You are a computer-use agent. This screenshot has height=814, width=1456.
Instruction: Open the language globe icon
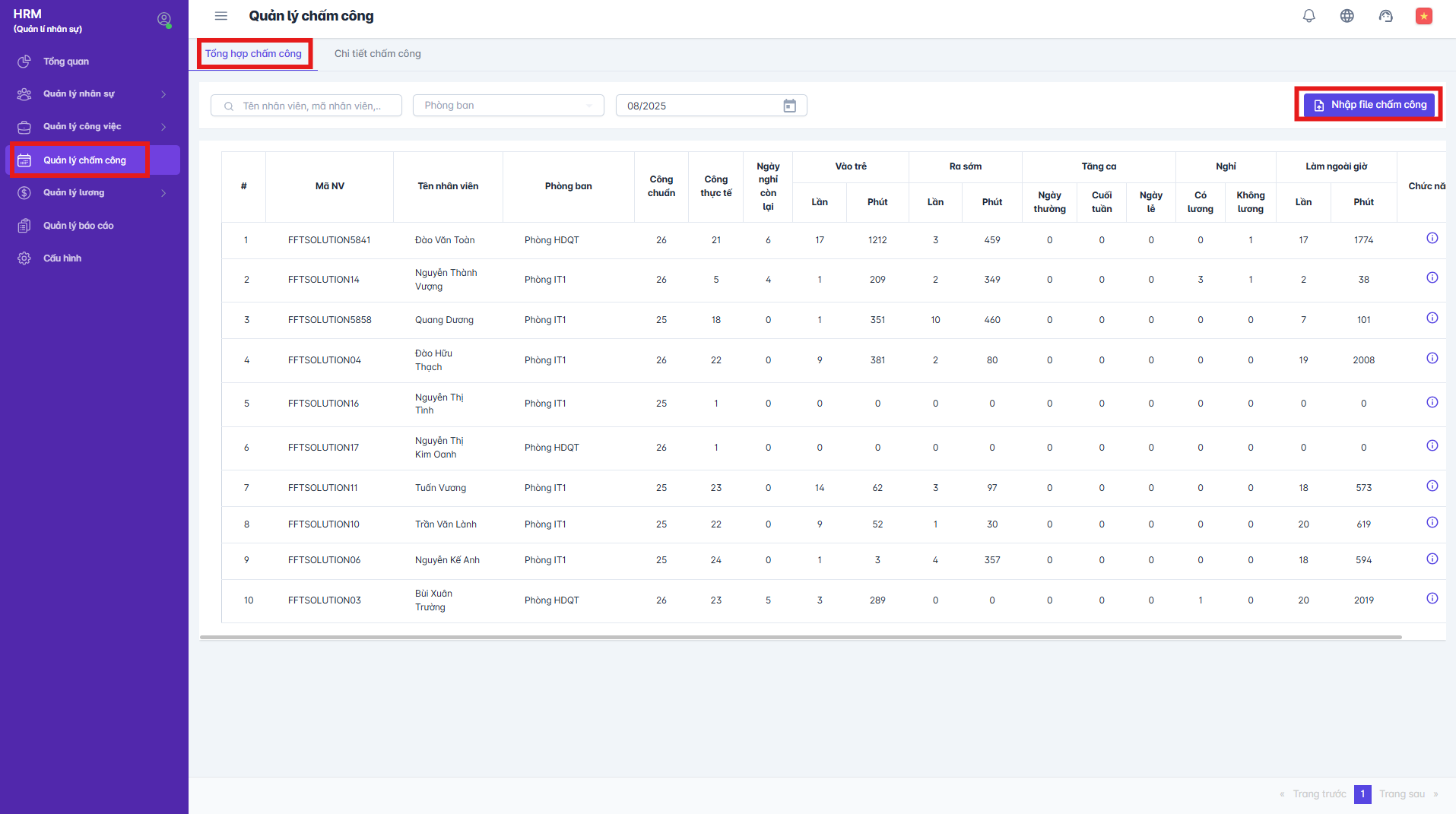(1347, 16)
